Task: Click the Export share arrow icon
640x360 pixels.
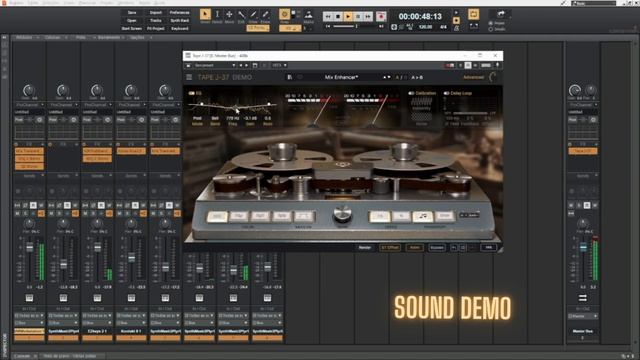Action: [x=501, y=14]
